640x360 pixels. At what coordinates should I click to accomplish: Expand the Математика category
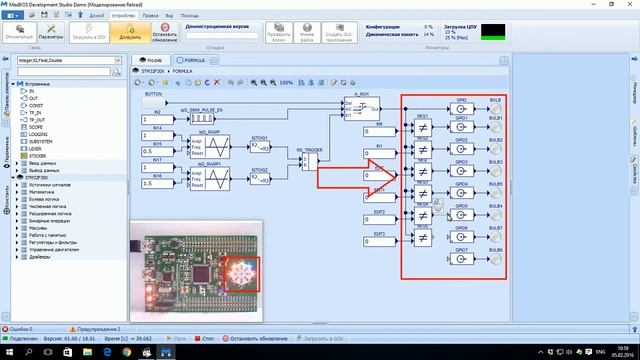[18, 192]
